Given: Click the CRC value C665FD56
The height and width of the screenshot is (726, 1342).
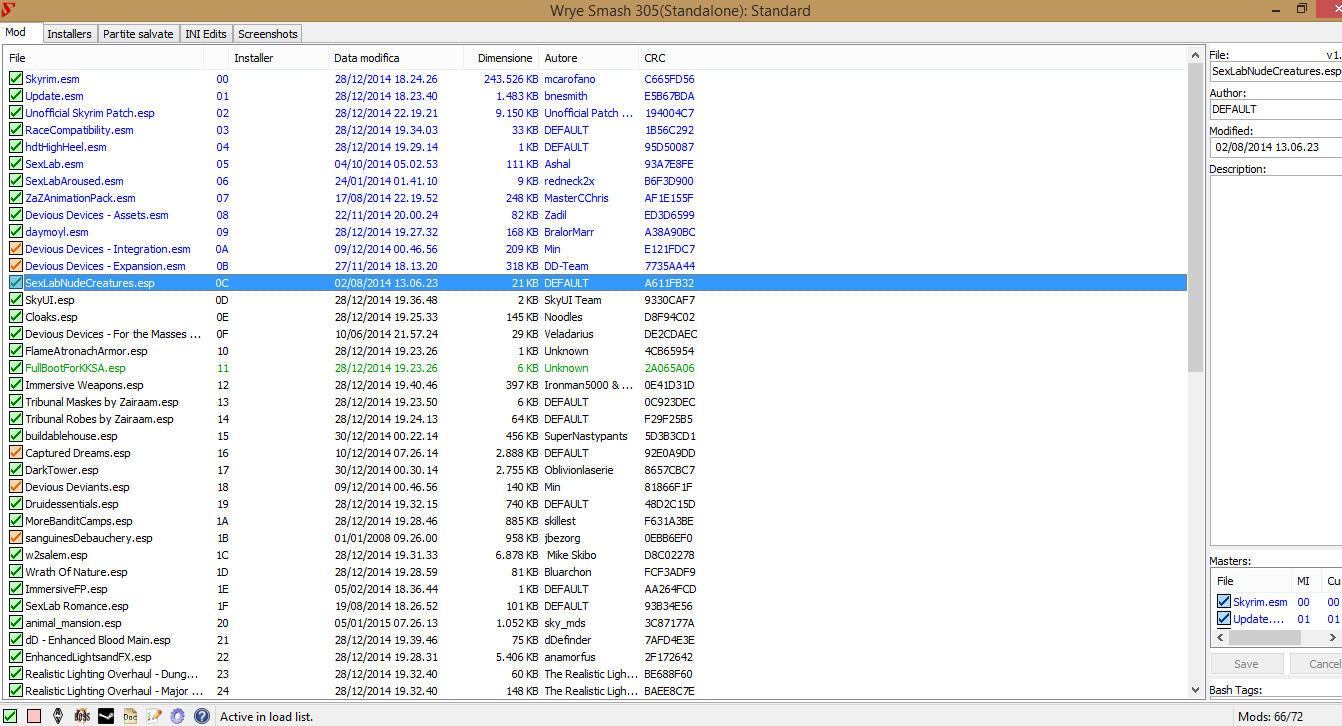Looking at the screenshot, I should pos(670,79).
